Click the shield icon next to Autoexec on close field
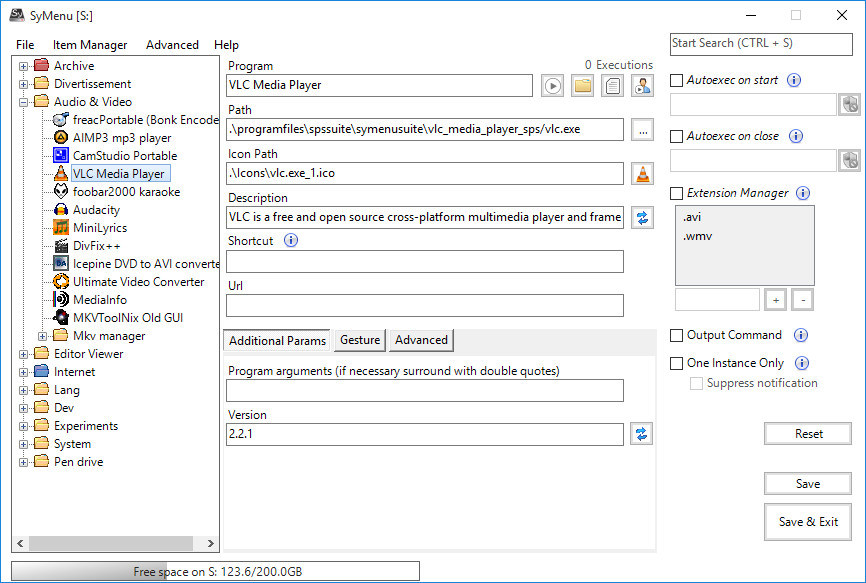 pos(849,161)
